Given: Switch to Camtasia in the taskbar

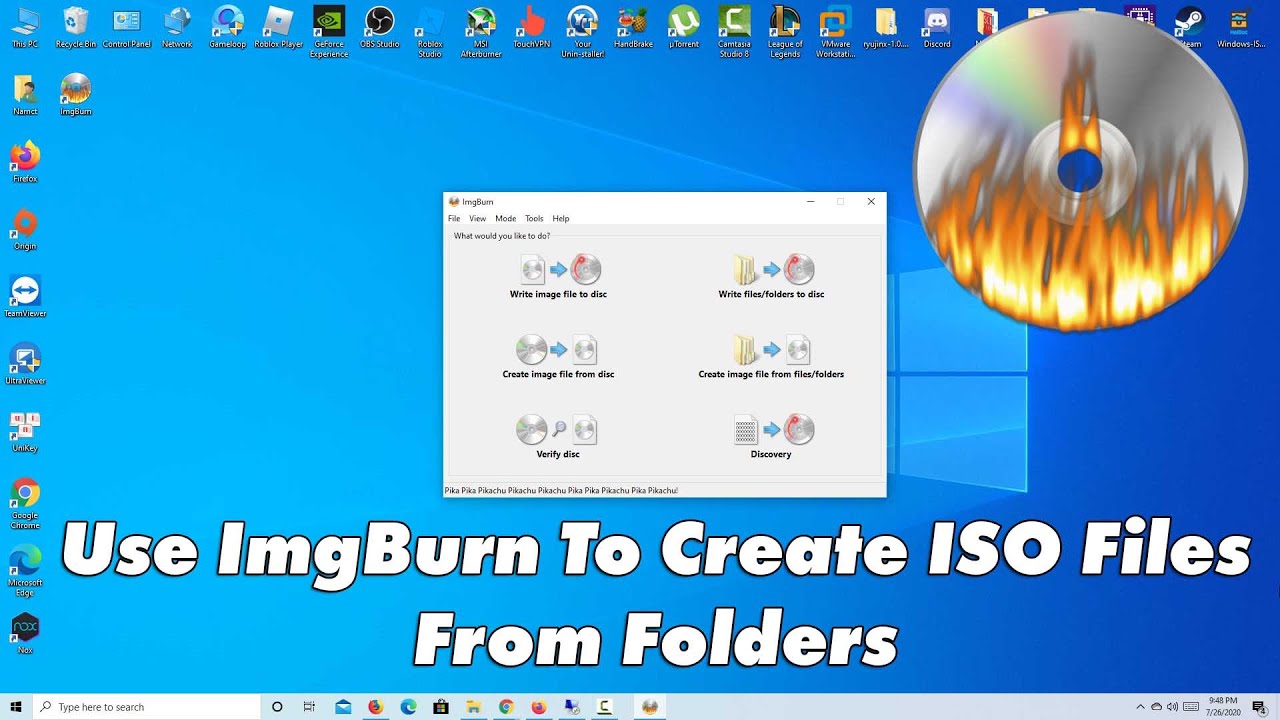Looking at the screenshot, I should pos(604,707).
